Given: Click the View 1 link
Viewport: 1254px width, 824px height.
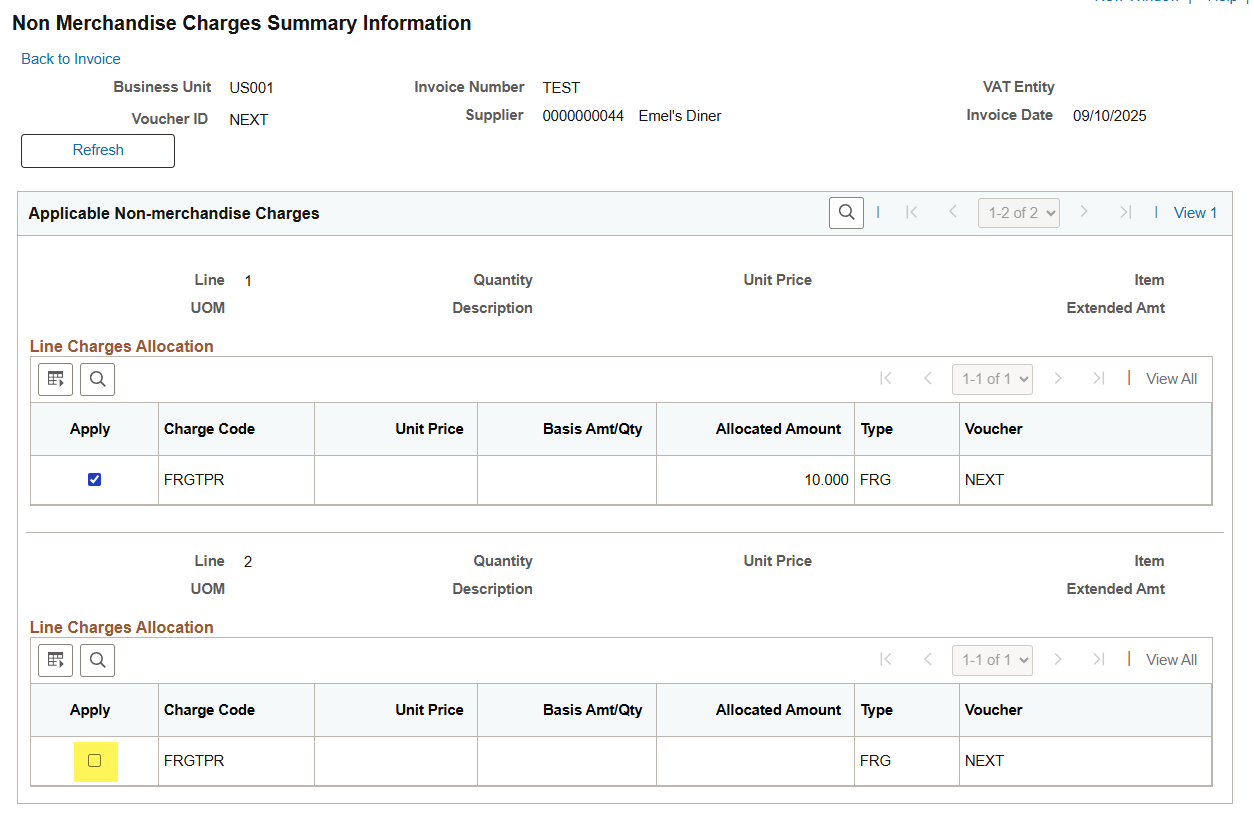Looking at the screenshot, I should (1195, 213).
